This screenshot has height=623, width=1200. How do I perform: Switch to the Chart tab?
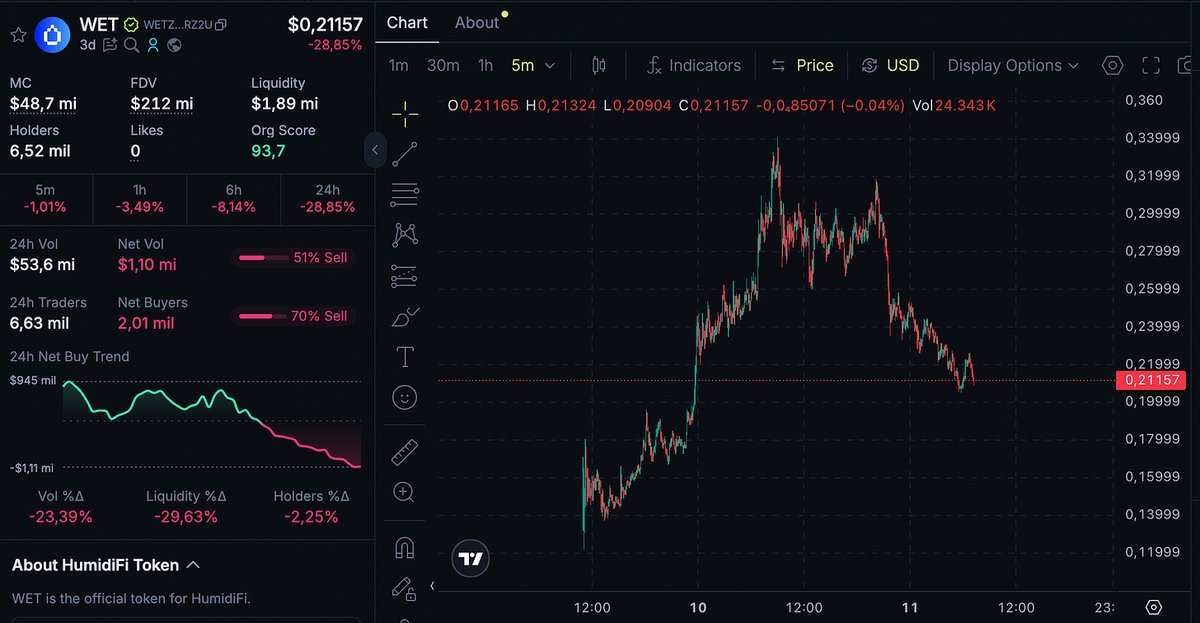407,22
